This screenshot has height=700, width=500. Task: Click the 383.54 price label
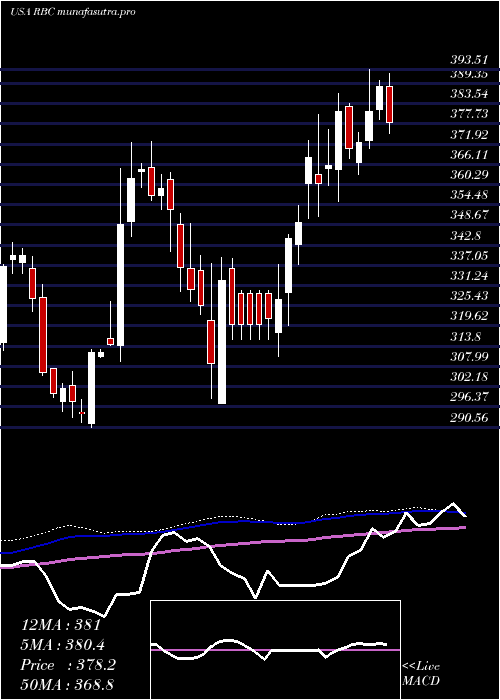471,94
